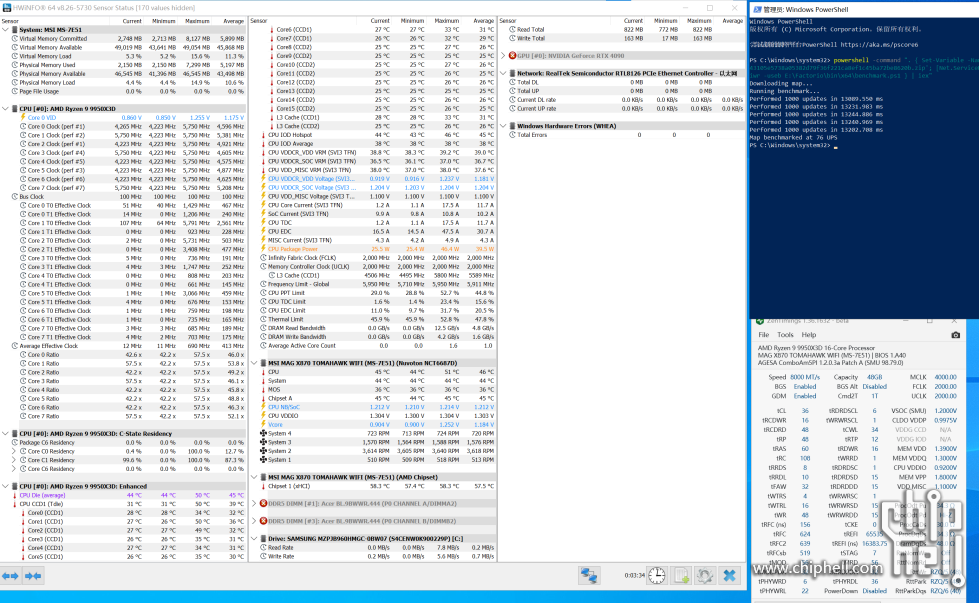The width and height of the screenshot is (979, 603).
Task: Click the HWiNFO title bar app icon
Action: (x=6, y=7)
